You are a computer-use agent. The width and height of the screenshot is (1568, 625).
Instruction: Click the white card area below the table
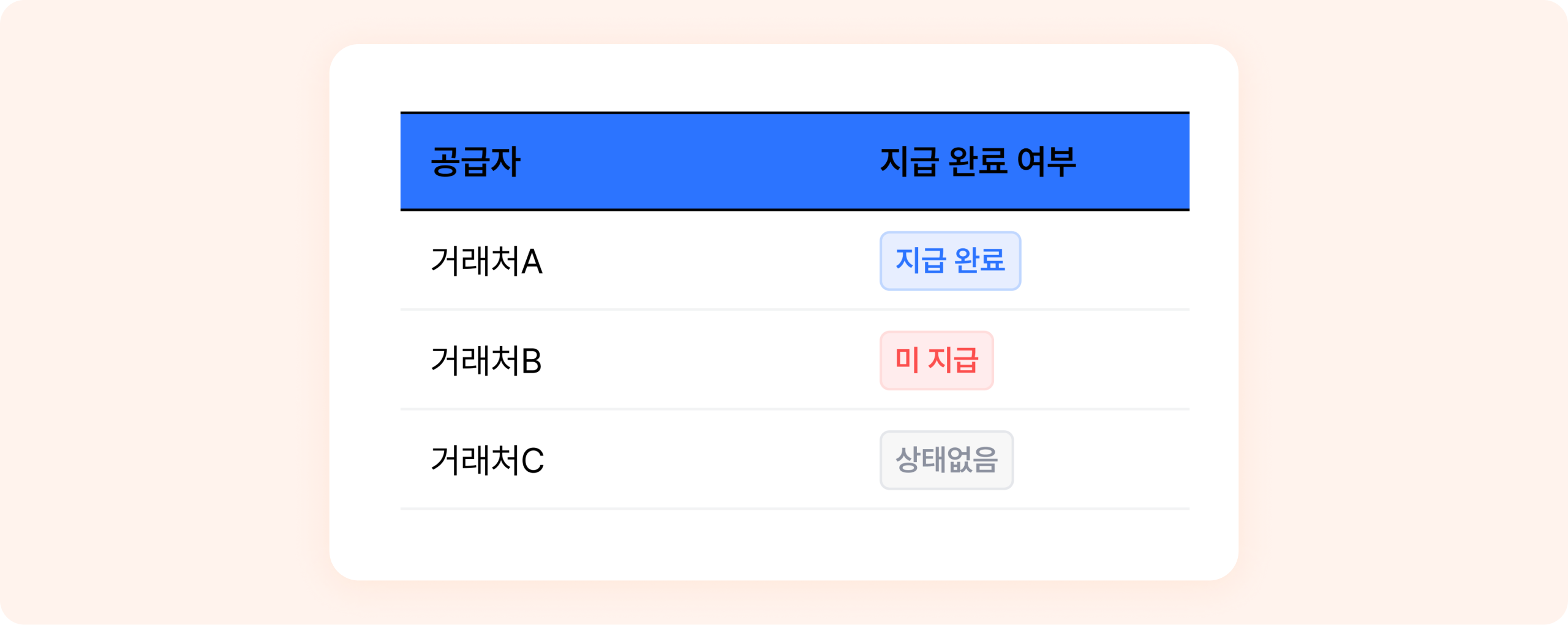coord(784,544)
